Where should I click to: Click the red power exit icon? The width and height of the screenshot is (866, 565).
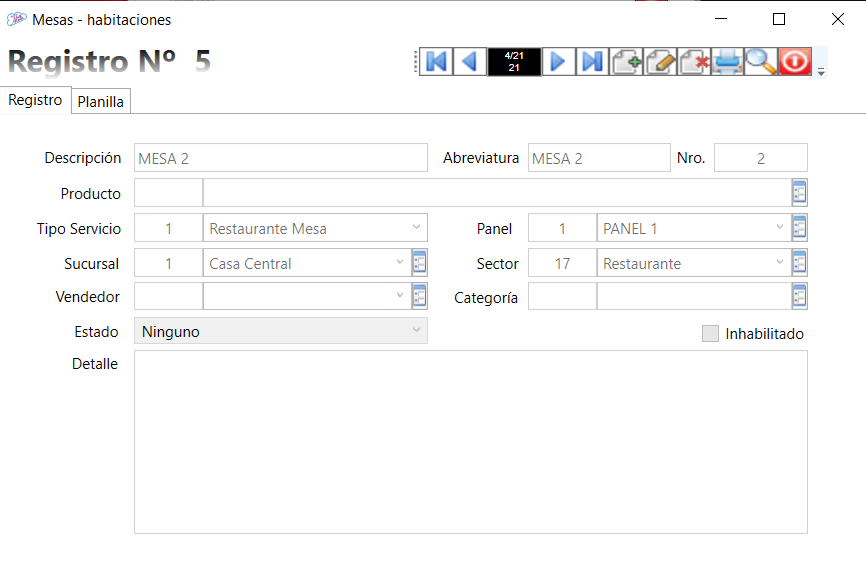click(x=794, y=62)
